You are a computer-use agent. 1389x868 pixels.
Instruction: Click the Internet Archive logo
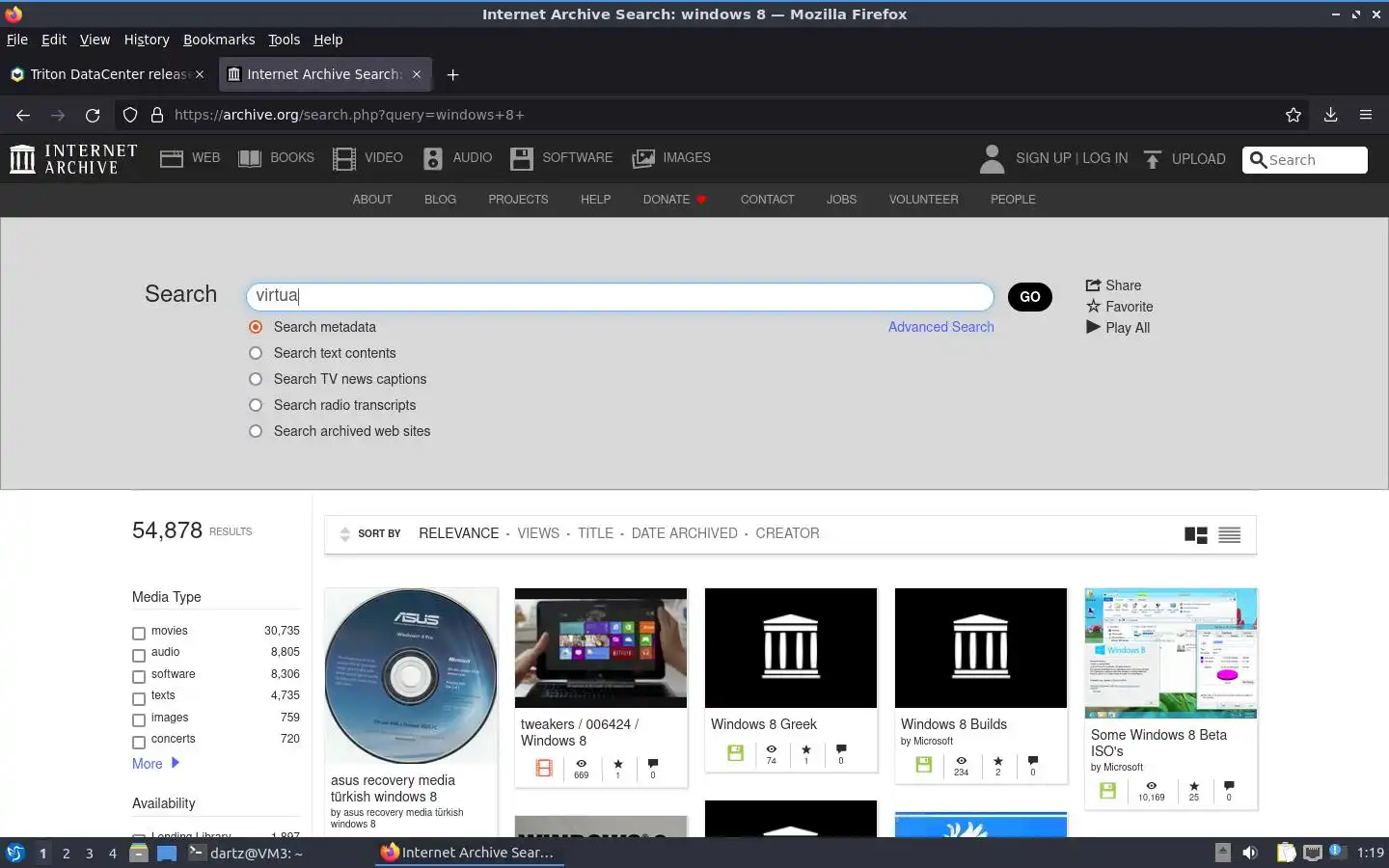click(73, 159)
